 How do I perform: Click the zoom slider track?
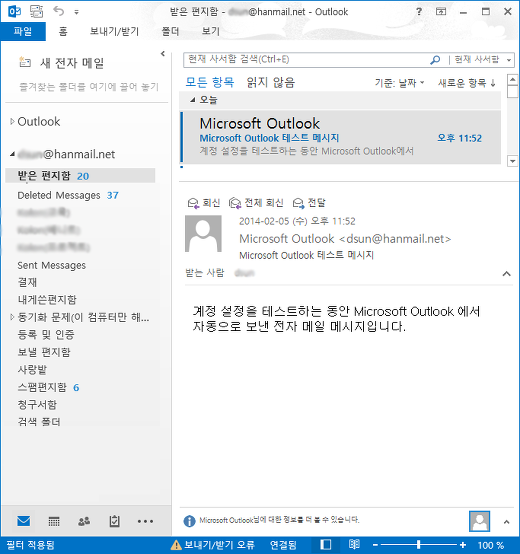[x=419, y=545]
